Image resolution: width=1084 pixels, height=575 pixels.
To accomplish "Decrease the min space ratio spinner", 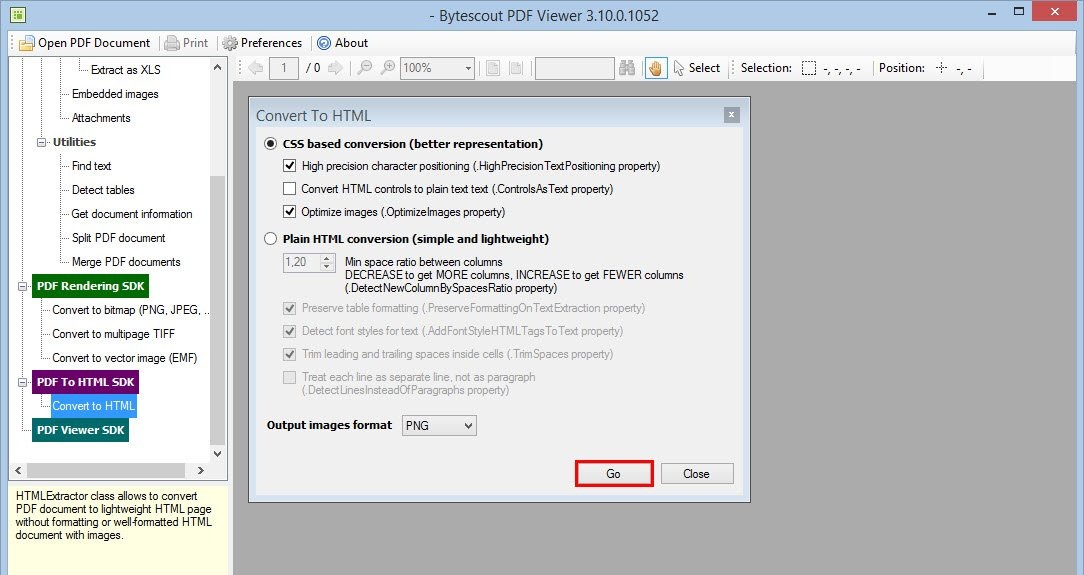I will pos(327,267).
